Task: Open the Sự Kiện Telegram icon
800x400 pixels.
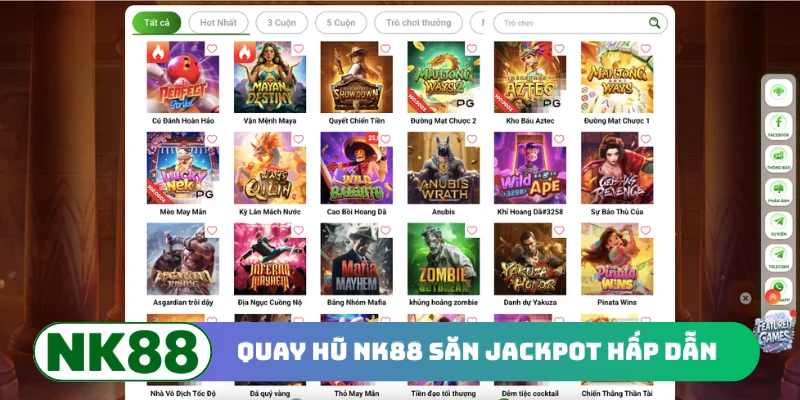Action: pyautogui.click(x=778, y=224)
